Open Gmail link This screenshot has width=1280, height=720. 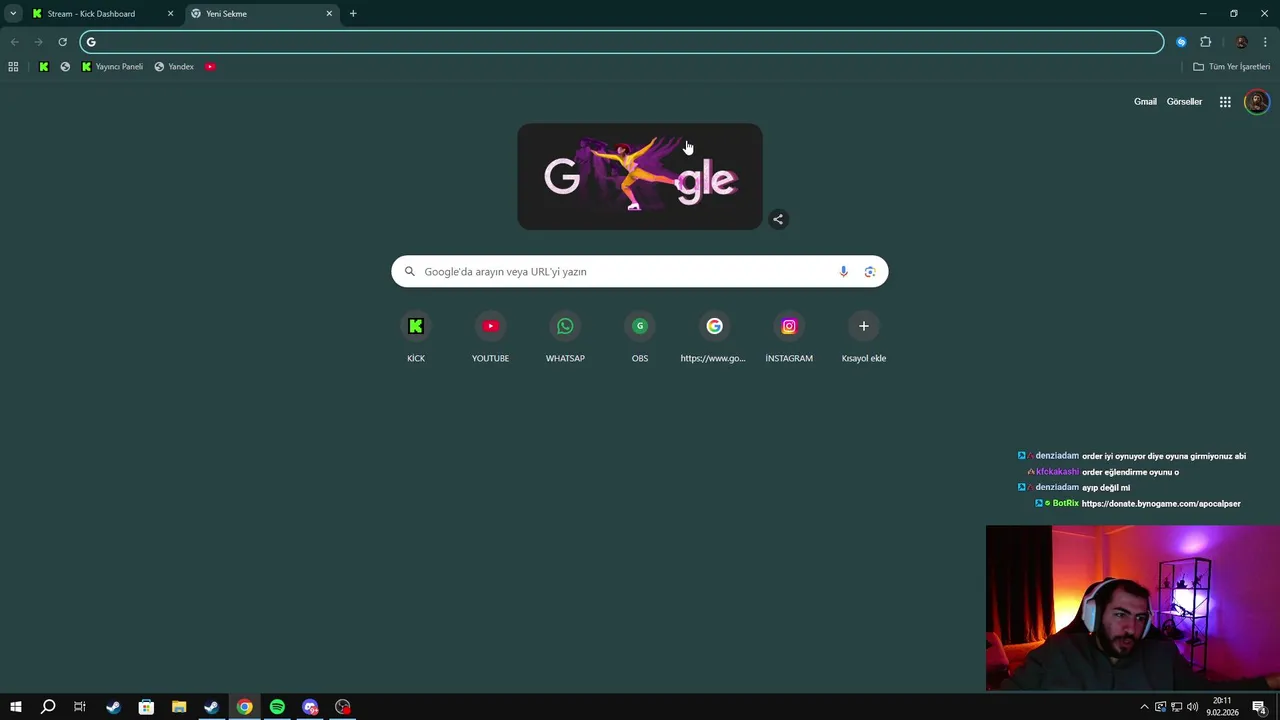(1145, 102)
